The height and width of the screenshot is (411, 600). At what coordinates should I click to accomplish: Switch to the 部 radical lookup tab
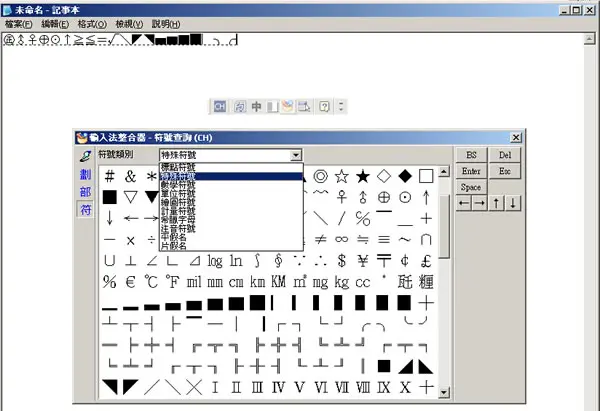tap(85, 192)
